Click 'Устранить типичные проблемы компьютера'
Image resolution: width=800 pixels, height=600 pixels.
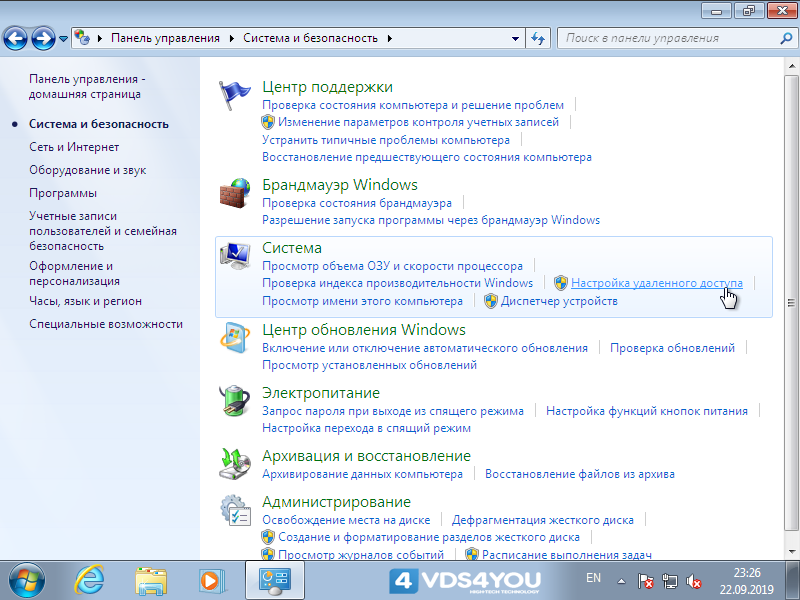click(386, 140)
